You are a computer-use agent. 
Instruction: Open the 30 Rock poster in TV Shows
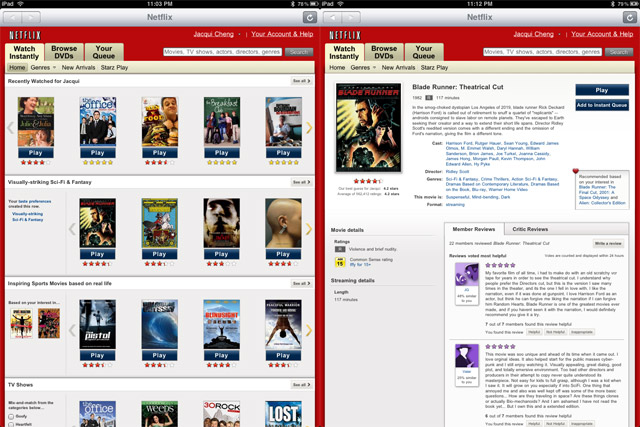[x=222, y=414]
